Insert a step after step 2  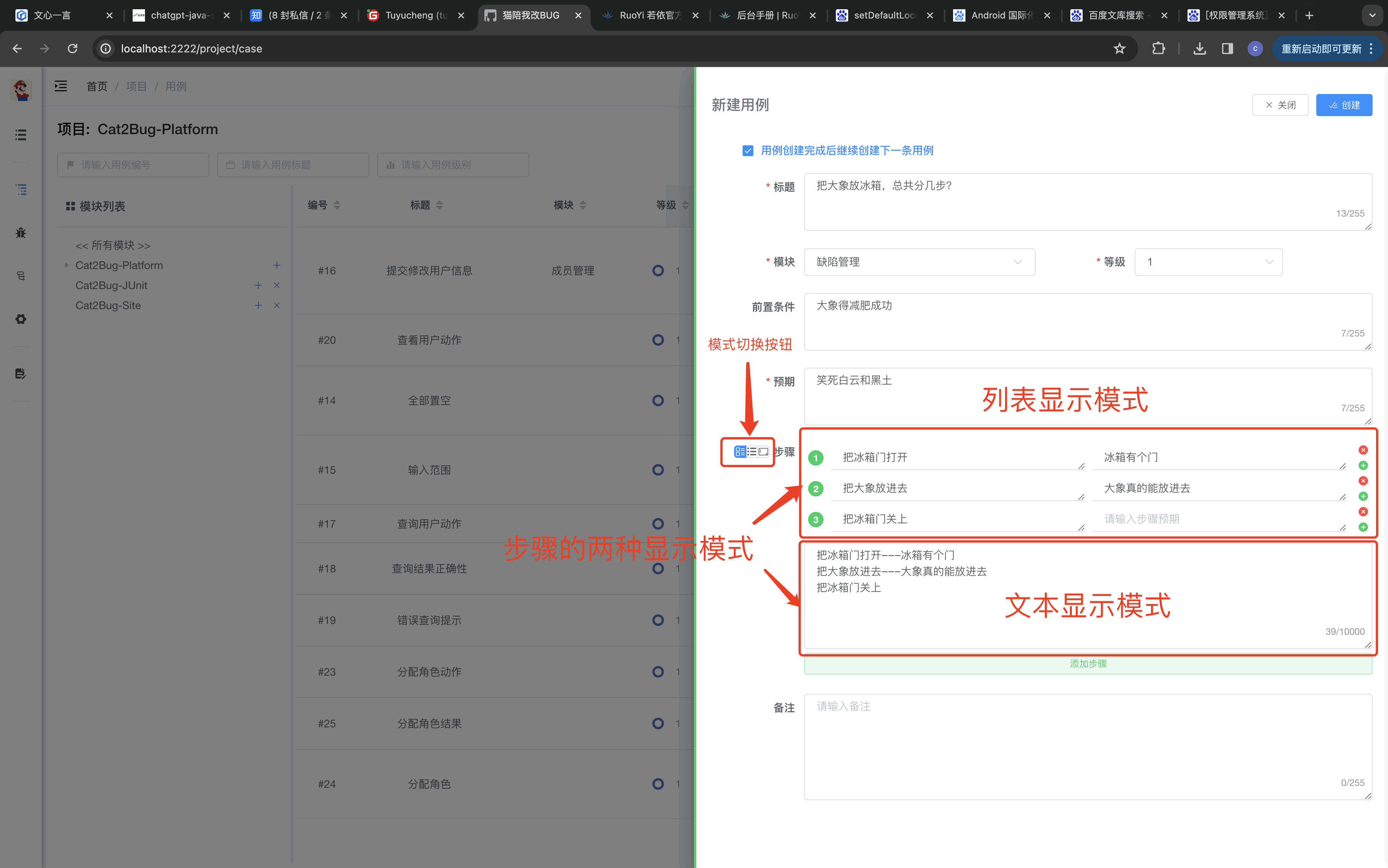[x=1363, y=496]
